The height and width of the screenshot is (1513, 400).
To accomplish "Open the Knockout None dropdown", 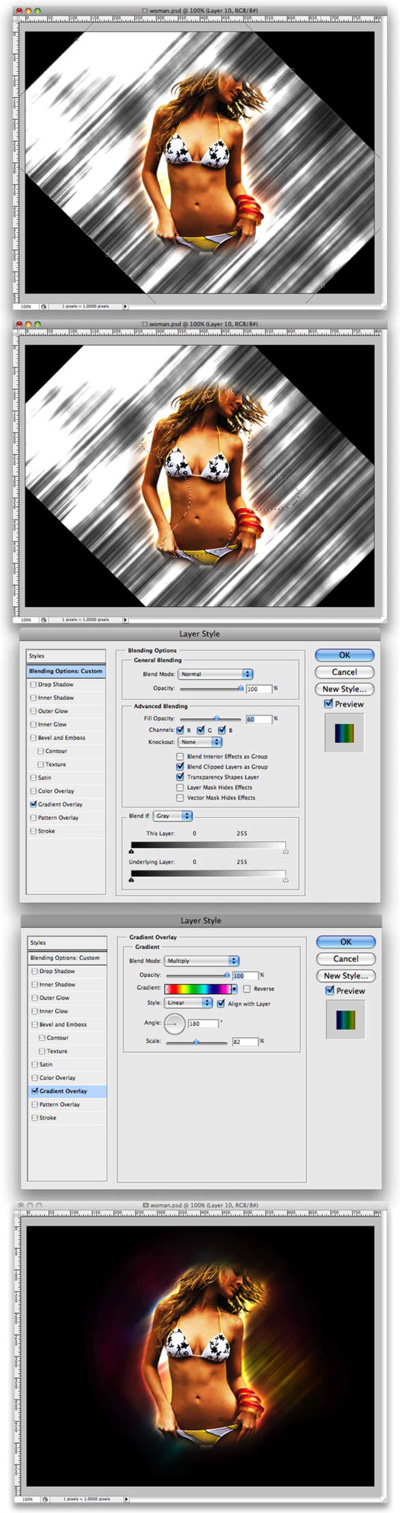I will pos(200,742).
